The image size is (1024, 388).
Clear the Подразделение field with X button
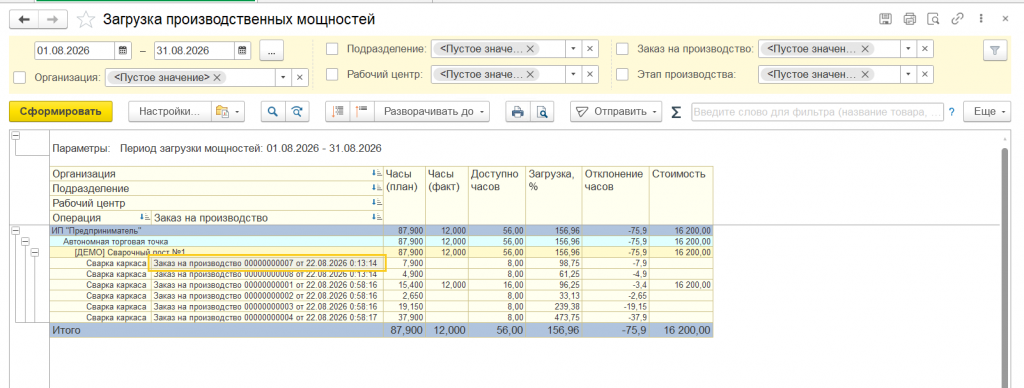589,49
